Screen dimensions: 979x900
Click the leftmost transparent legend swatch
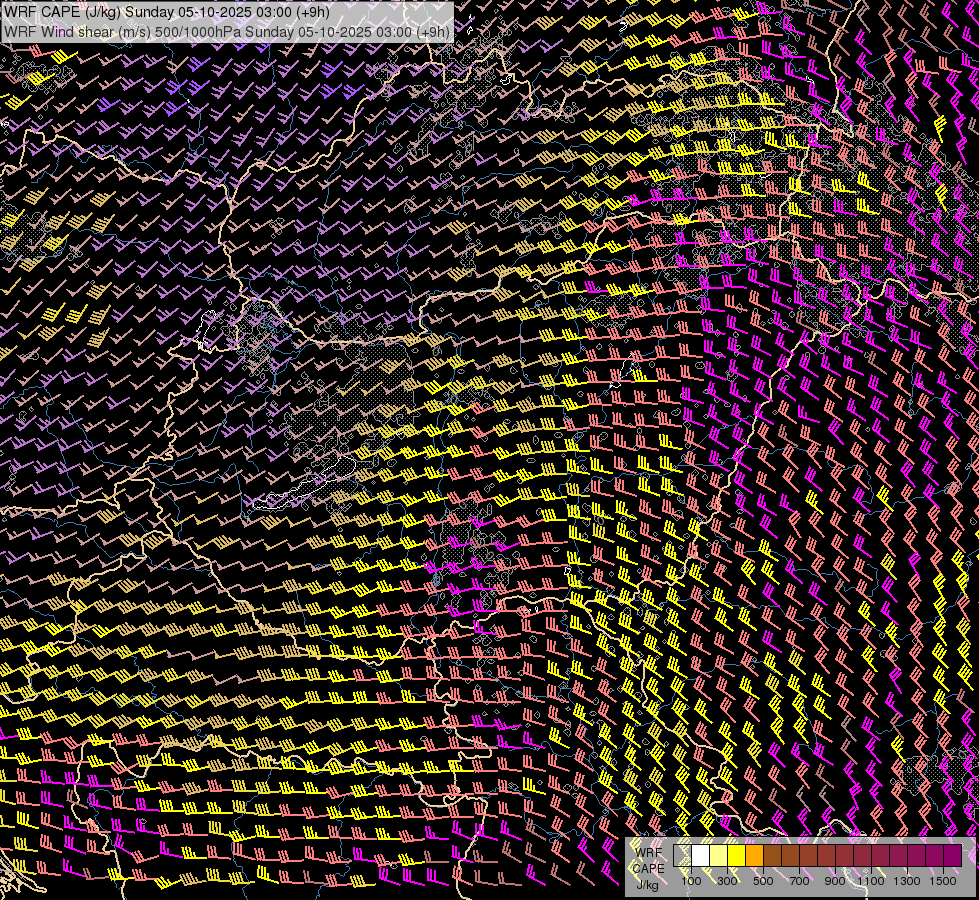pyautogui.click(x=683, y=856)
